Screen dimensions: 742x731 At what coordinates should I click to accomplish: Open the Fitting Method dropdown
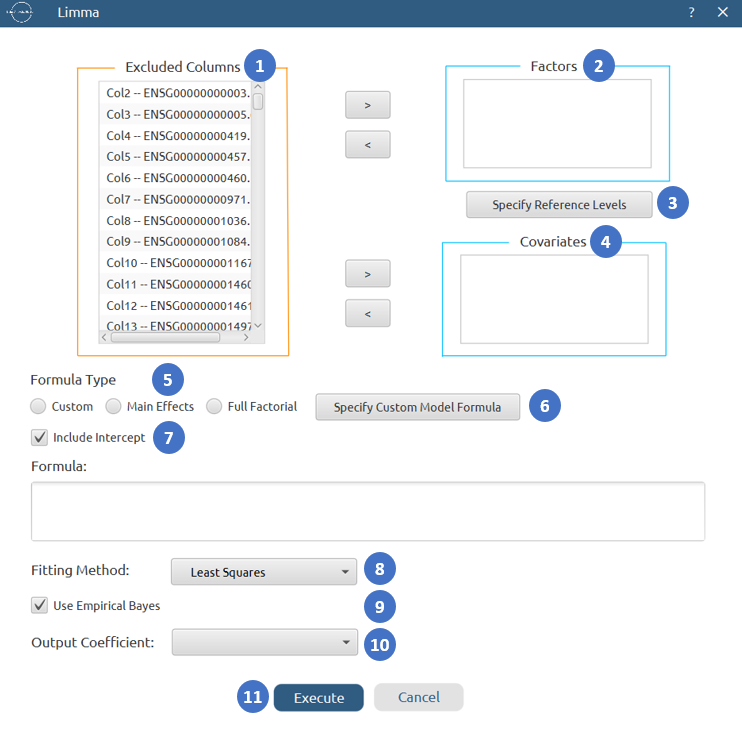pos(264,572)
